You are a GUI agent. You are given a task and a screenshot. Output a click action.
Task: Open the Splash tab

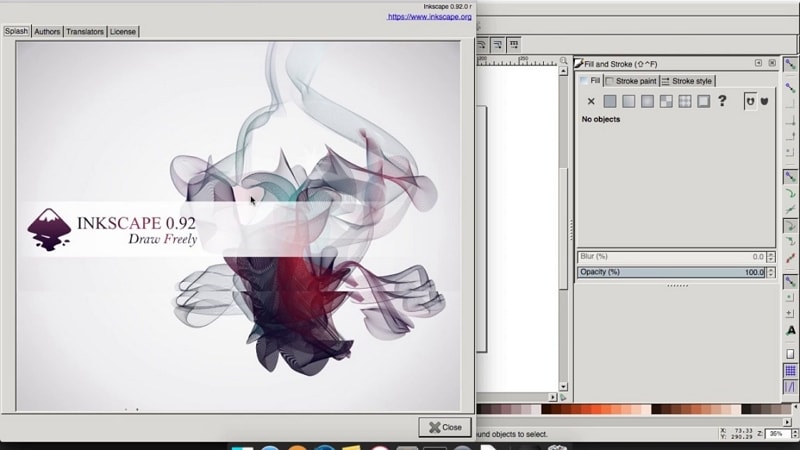coord(16,31)
